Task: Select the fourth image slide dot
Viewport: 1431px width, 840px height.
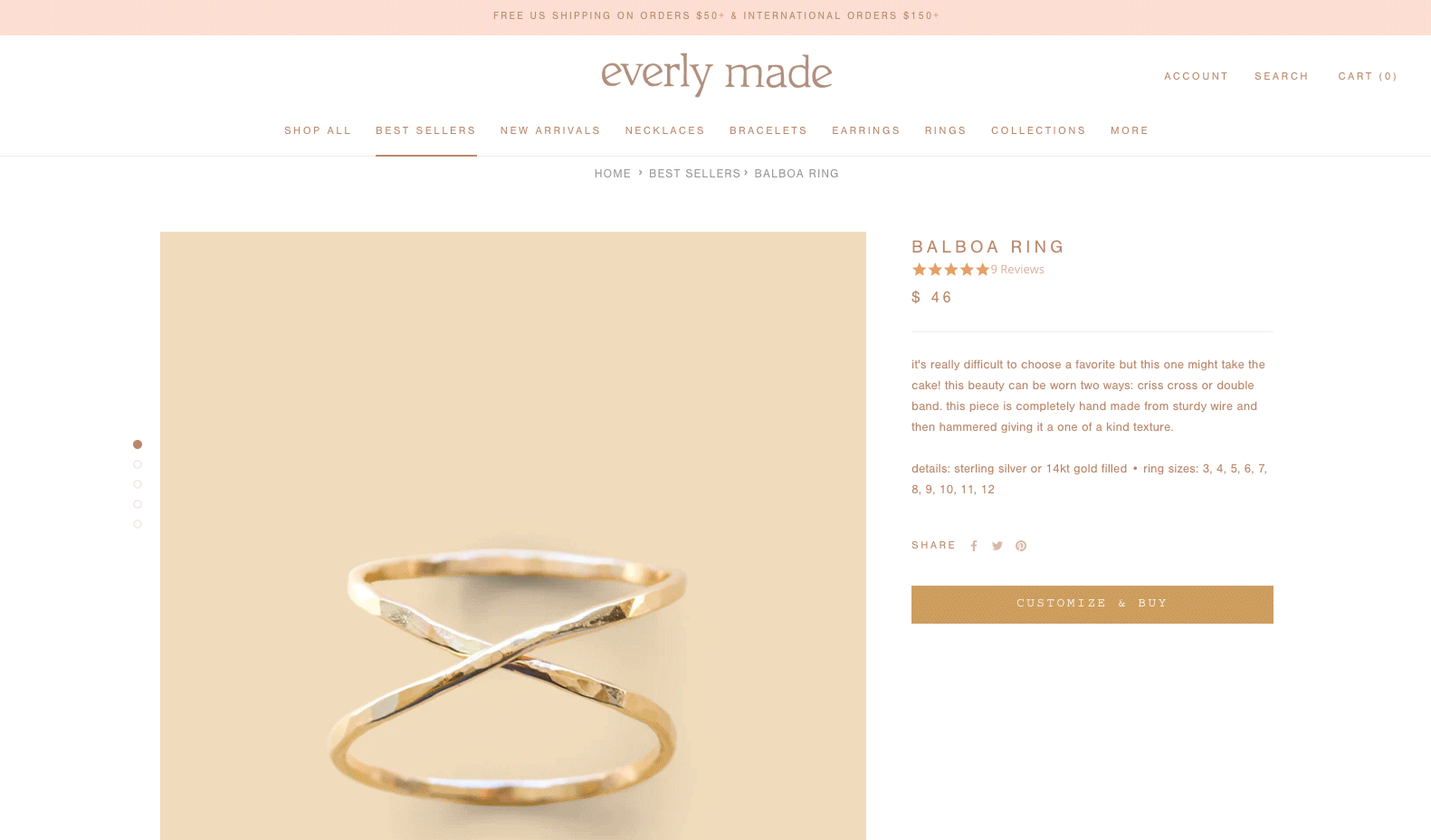Action: pyautogui.click(x=138, y=504)
